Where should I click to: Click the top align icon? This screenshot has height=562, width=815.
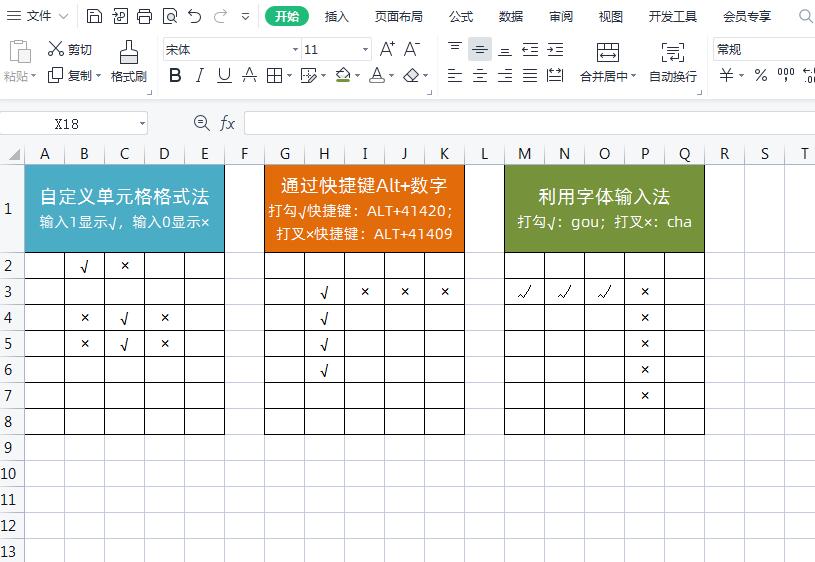[455, 49]
